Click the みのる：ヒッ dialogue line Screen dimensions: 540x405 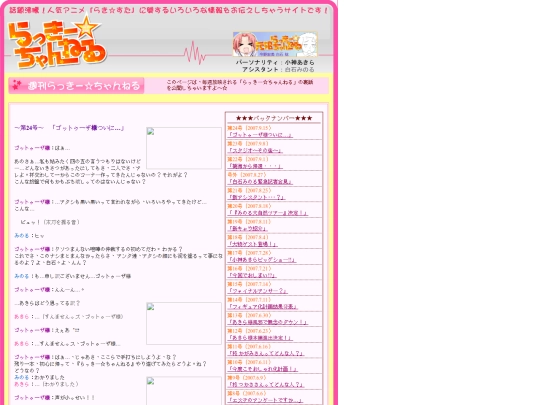click(x=29, y=236)
